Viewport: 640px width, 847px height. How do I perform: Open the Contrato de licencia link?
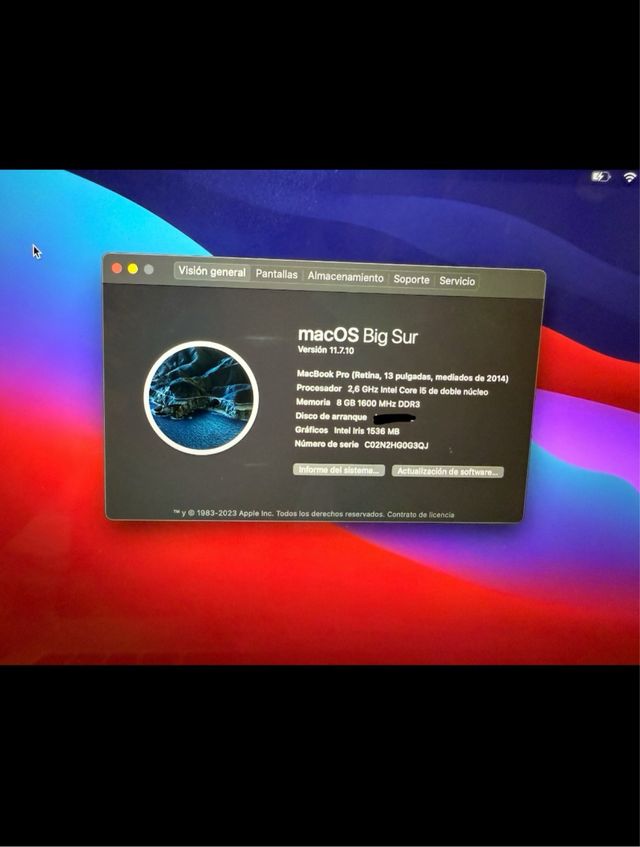(x=420, y=515)
